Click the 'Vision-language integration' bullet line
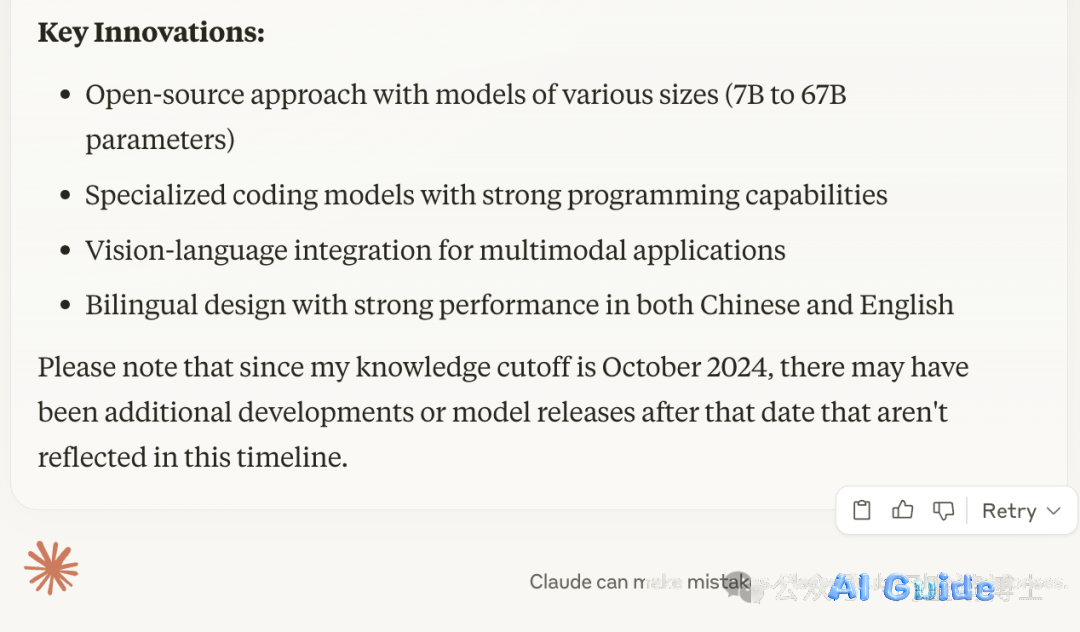The height and width of the screenshot is (632, 1080). (435, 250)
